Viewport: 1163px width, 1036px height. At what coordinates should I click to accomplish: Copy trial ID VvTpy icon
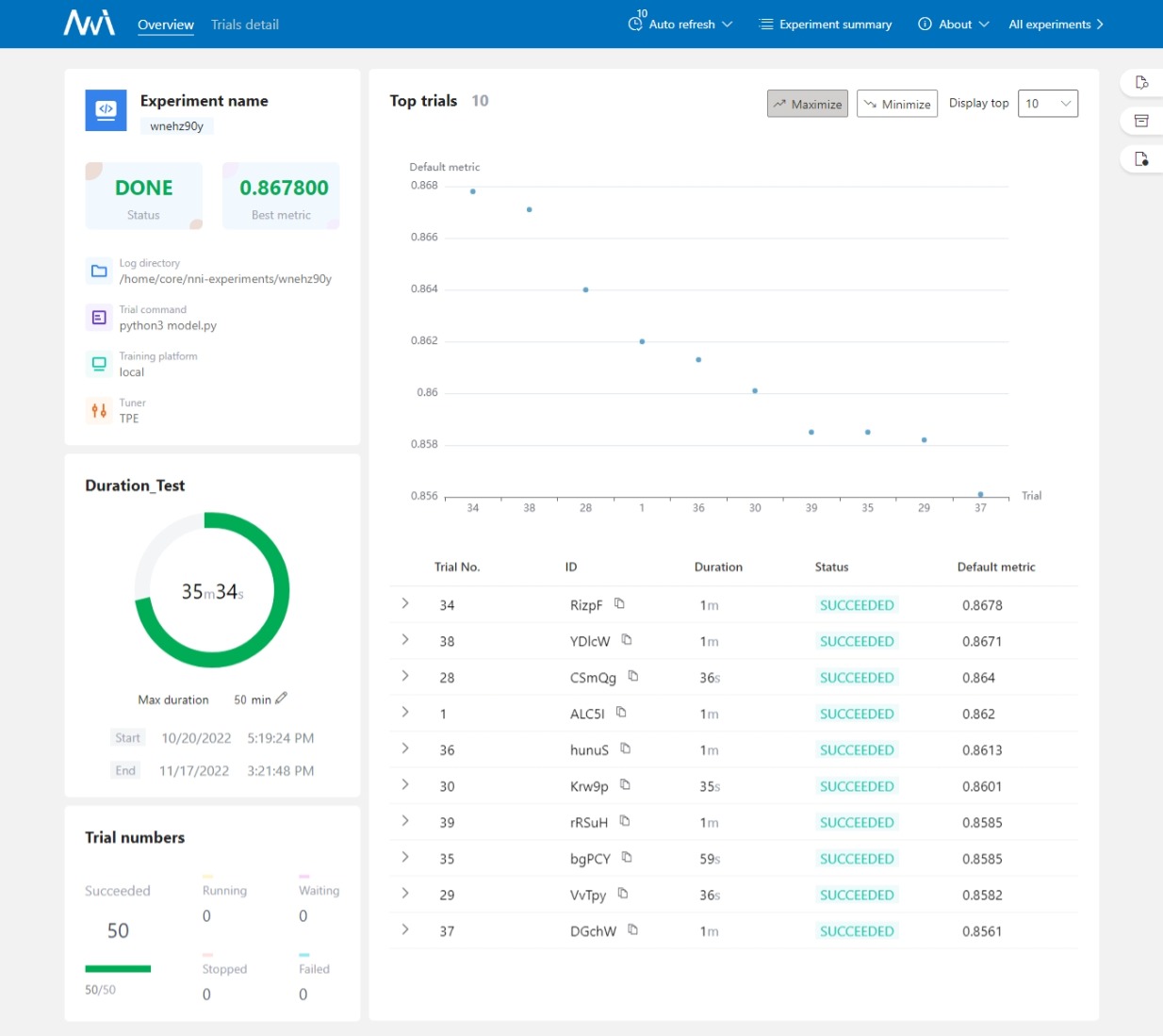point(623,894)
